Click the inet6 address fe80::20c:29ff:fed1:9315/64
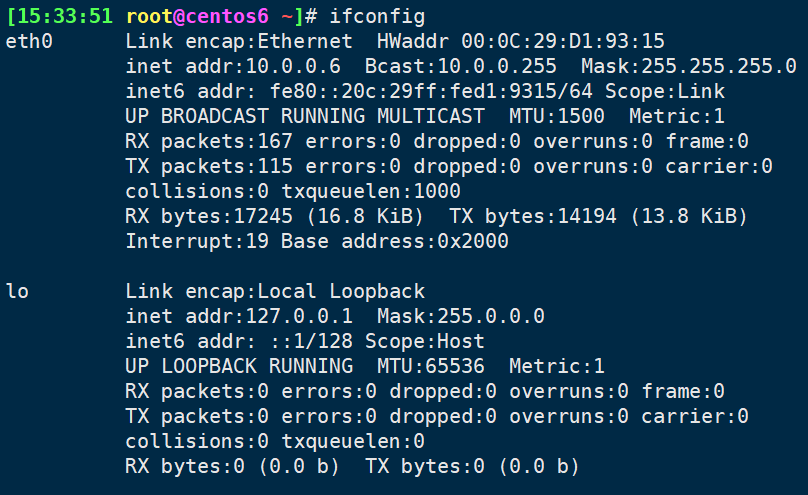This screenshot has width=808, height=495. point(431,91)
